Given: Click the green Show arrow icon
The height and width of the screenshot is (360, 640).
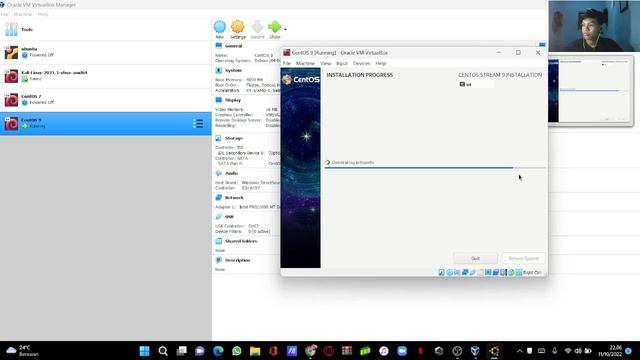Looking at the screenshot, I should (x=274, y=27).
